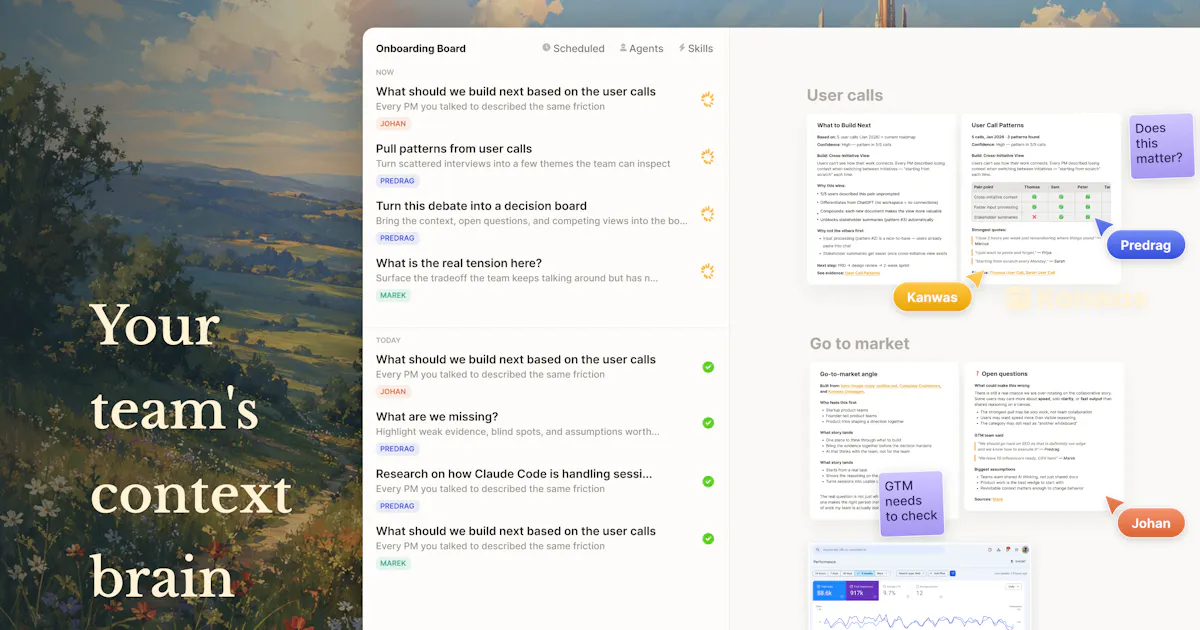
Task: Click green checkmark on the last 'What should we build next' row
Action: [708, 538]
